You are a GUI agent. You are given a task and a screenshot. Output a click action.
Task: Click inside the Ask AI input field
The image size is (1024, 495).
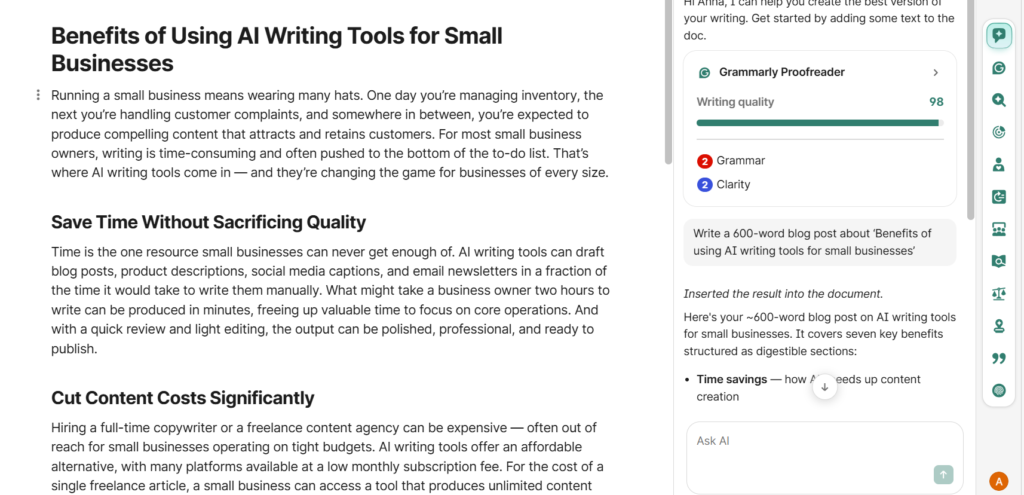[810, 441]
